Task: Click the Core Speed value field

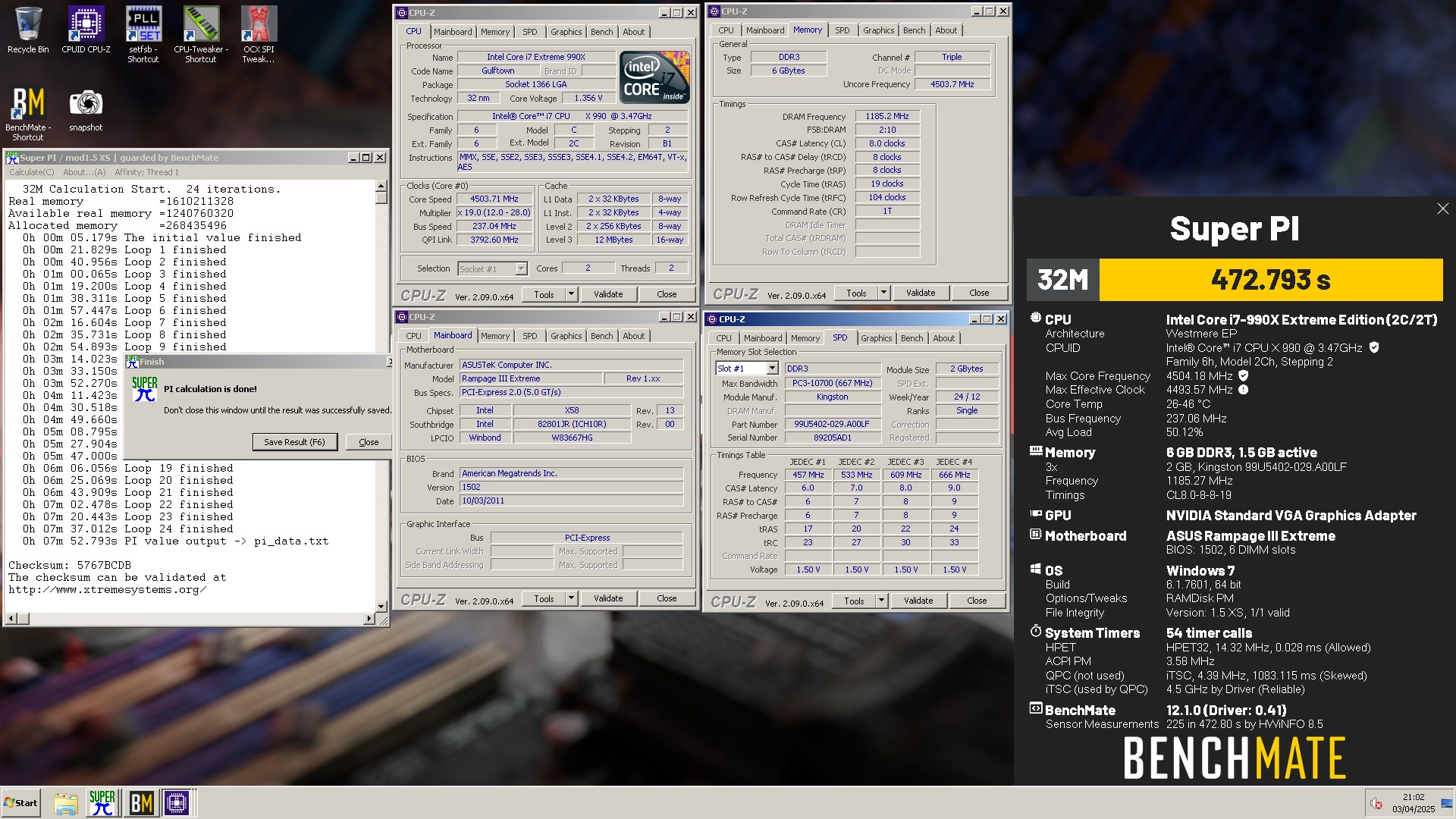Action: [494, 199]
